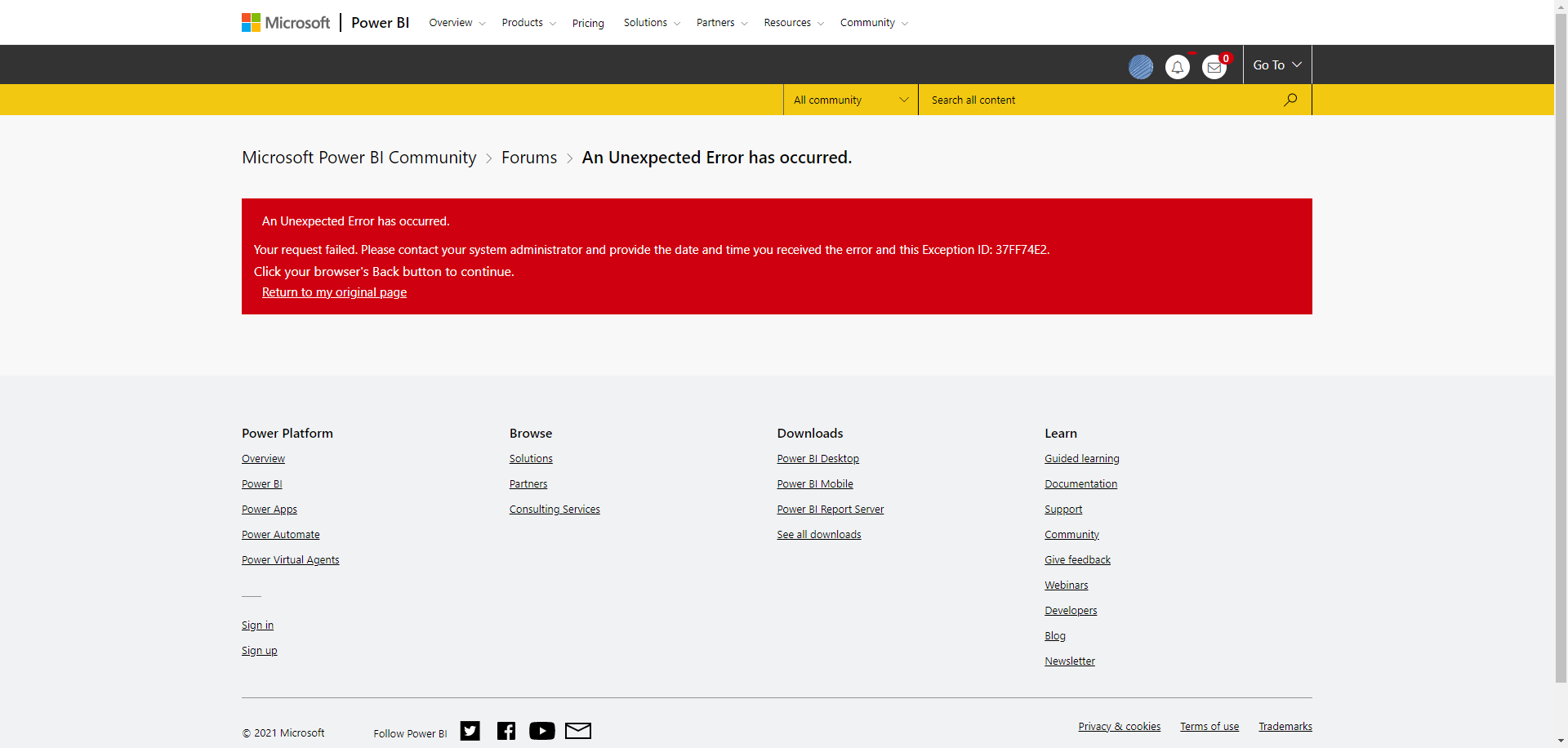Open Power BI YouTube channel icon

point(542,731)
